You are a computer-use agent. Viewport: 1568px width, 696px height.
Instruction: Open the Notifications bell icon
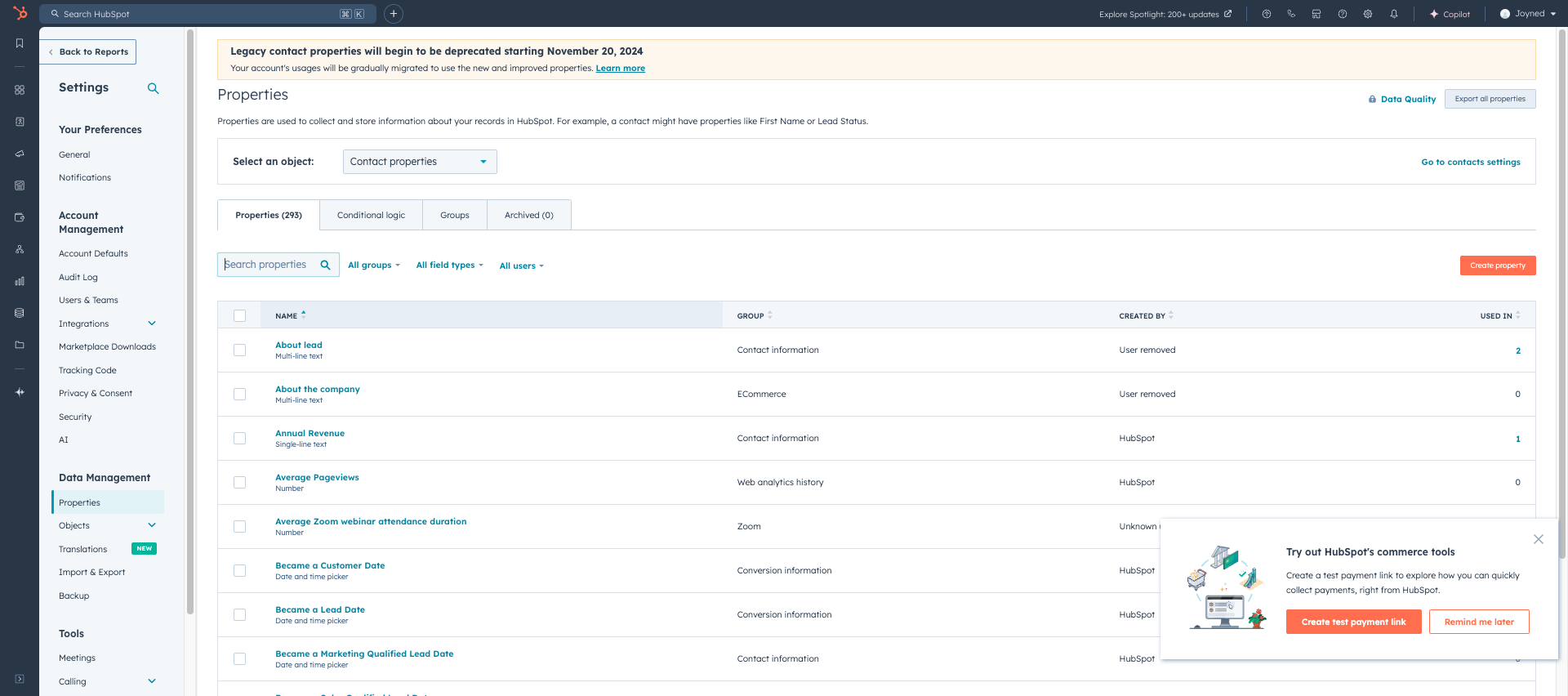point(1394,14)
